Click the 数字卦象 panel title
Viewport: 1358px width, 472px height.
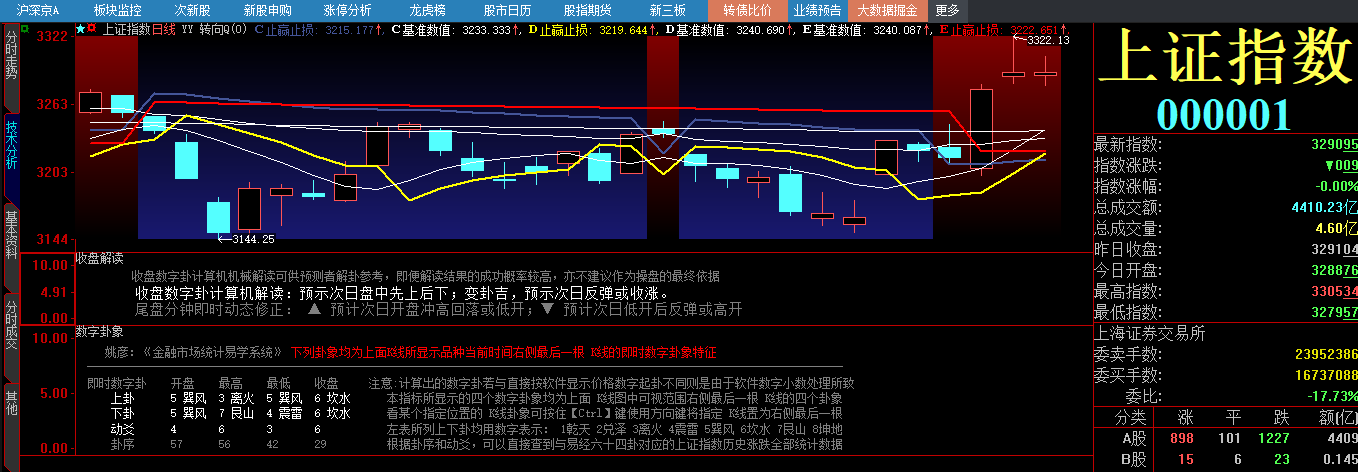100,330
